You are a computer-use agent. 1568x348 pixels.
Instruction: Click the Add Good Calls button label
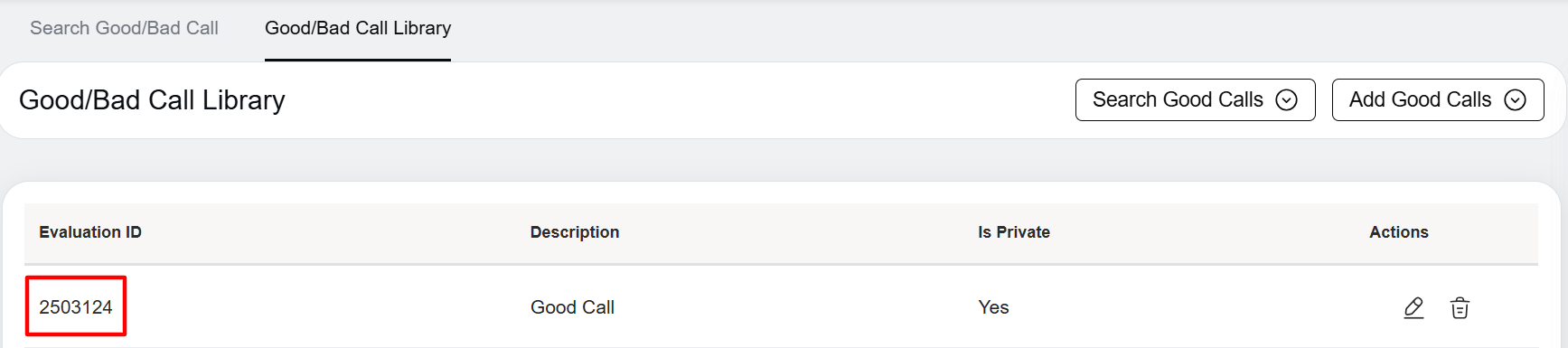coord(1420,99)
